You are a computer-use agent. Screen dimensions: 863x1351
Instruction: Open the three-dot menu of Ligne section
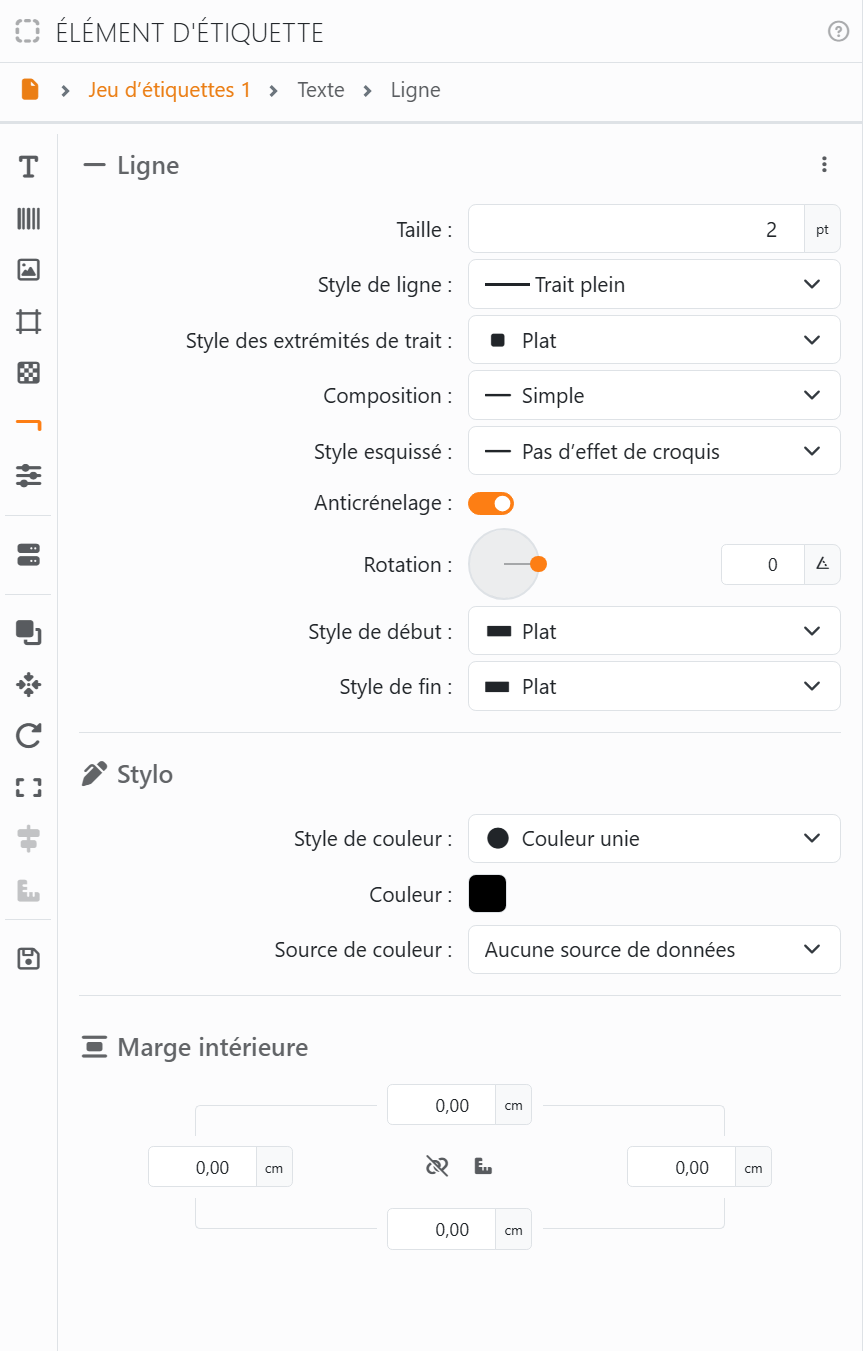coord(824,165)
